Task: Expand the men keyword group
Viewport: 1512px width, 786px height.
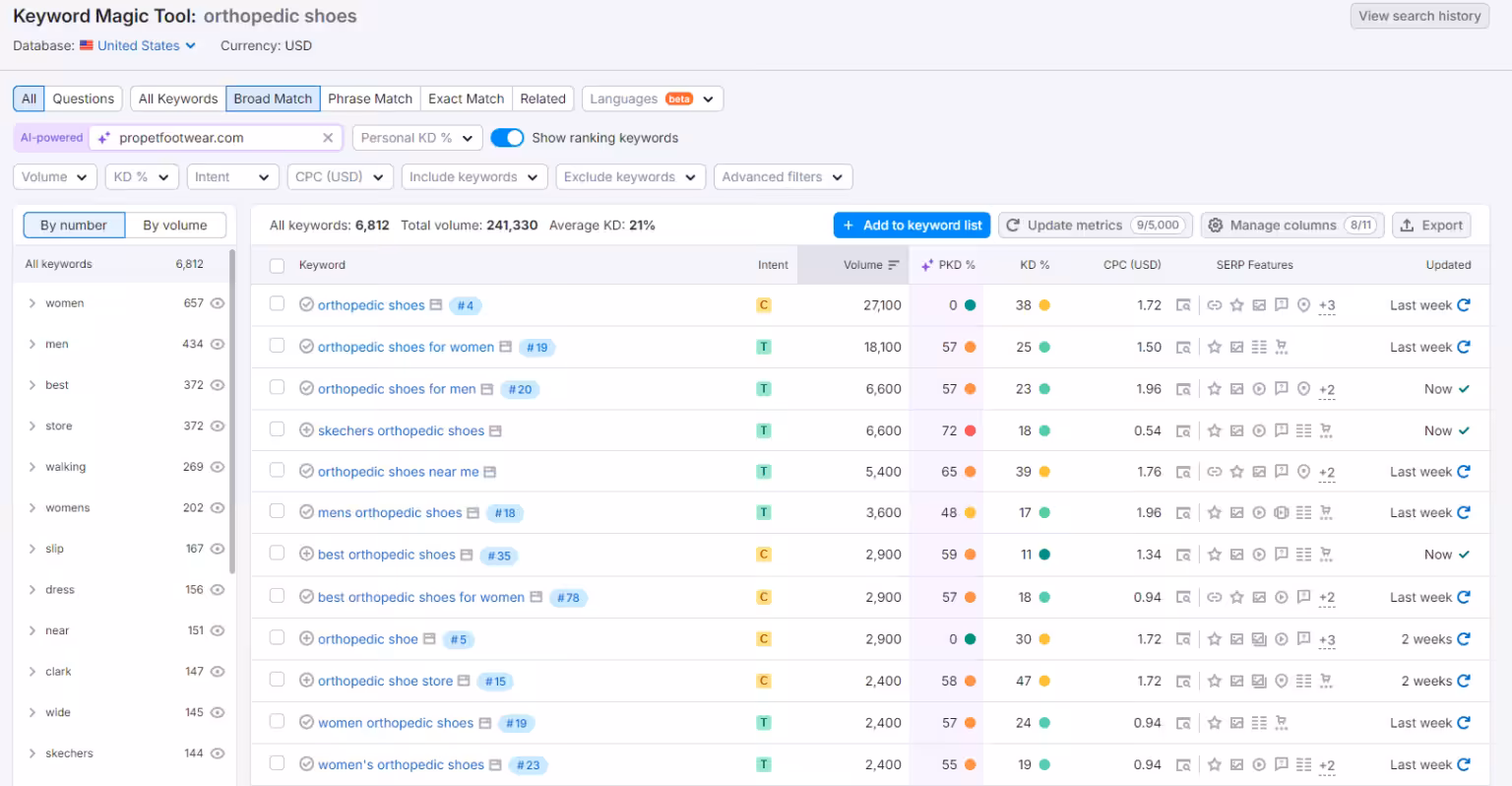Action: pos(32,344)
